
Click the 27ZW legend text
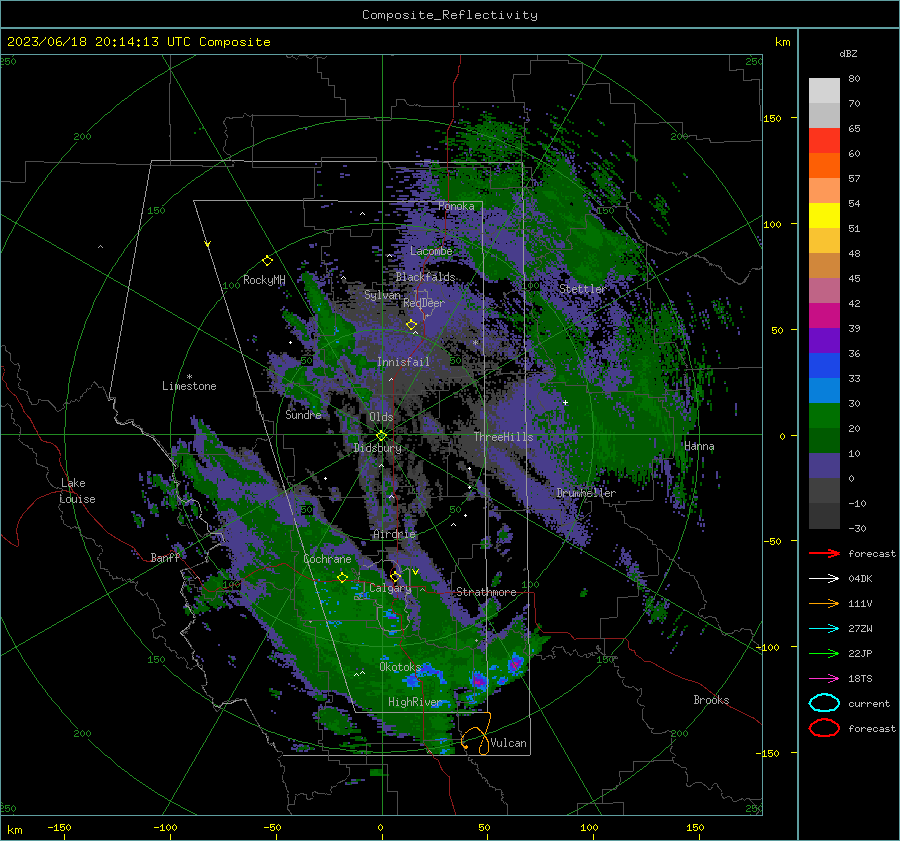click(x=860, y=629)
